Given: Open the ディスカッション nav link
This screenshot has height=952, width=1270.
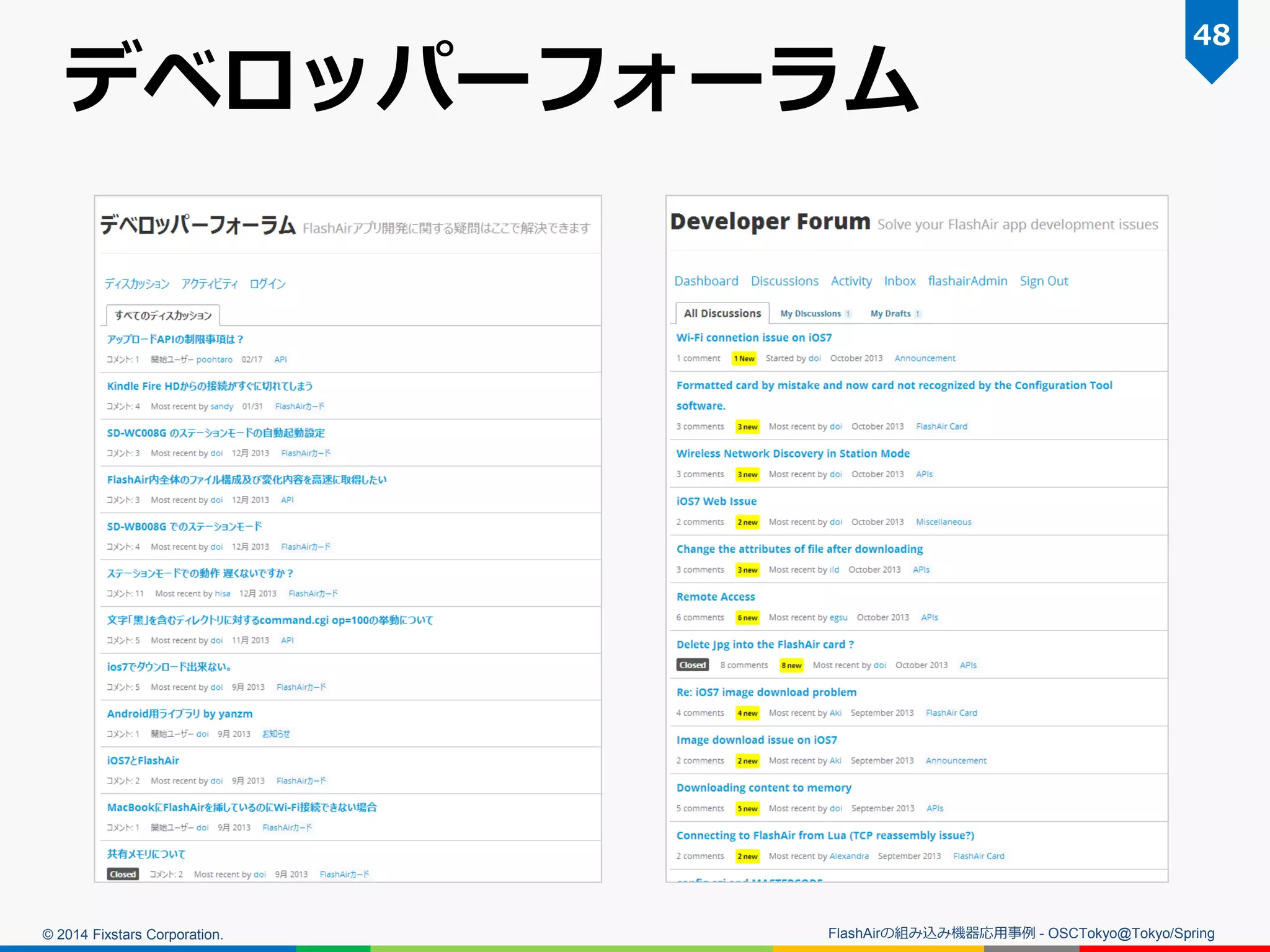Looking at the screenshot, I should pos(137,284).
